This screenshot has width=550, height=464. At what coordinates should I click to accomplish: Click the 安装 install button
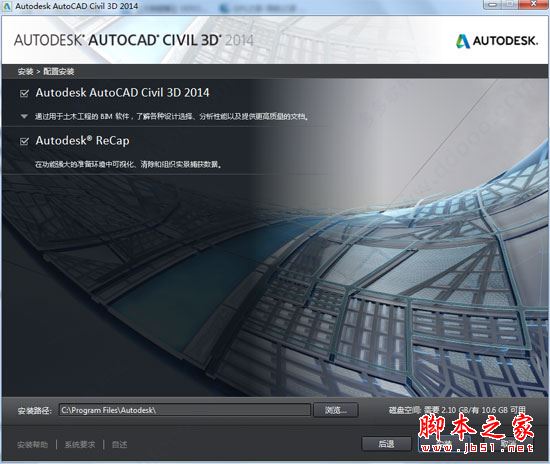coord(444,444)
